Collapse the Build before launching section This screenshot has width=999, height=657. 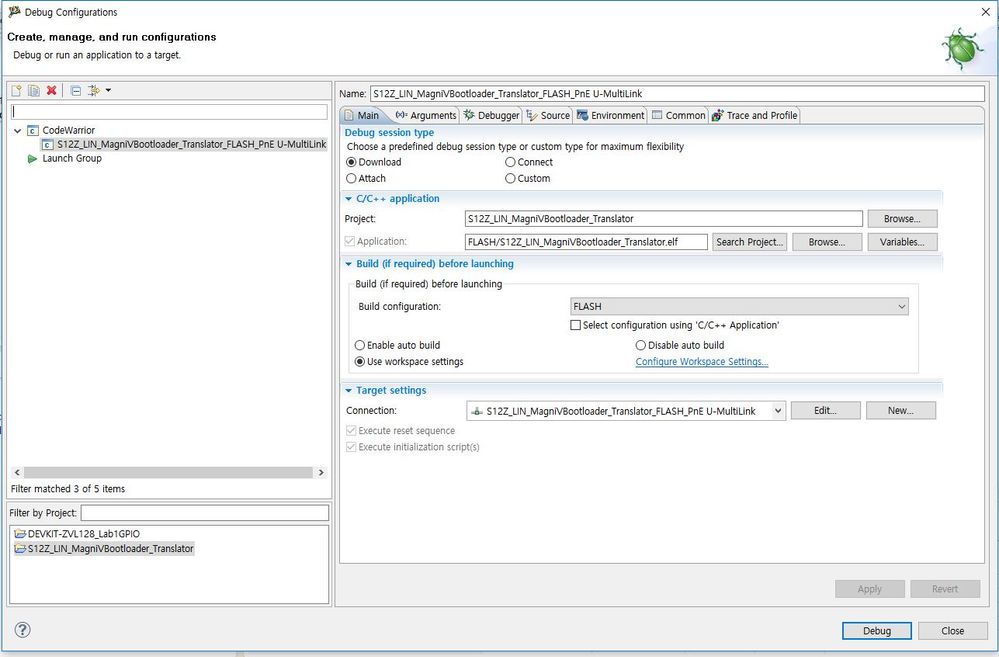pos(349,264)
